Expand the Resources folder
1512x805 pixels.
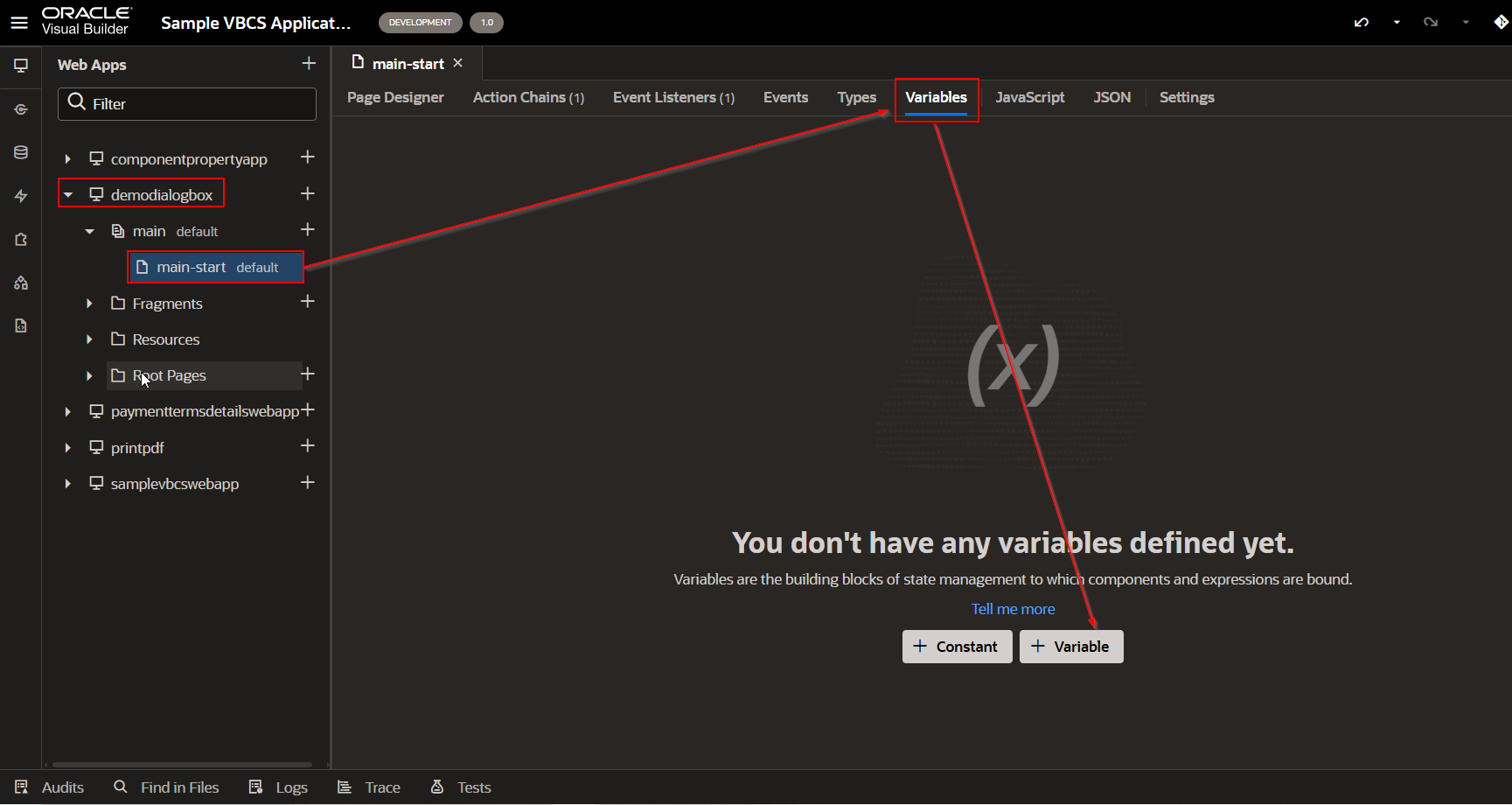click(89, 339)
